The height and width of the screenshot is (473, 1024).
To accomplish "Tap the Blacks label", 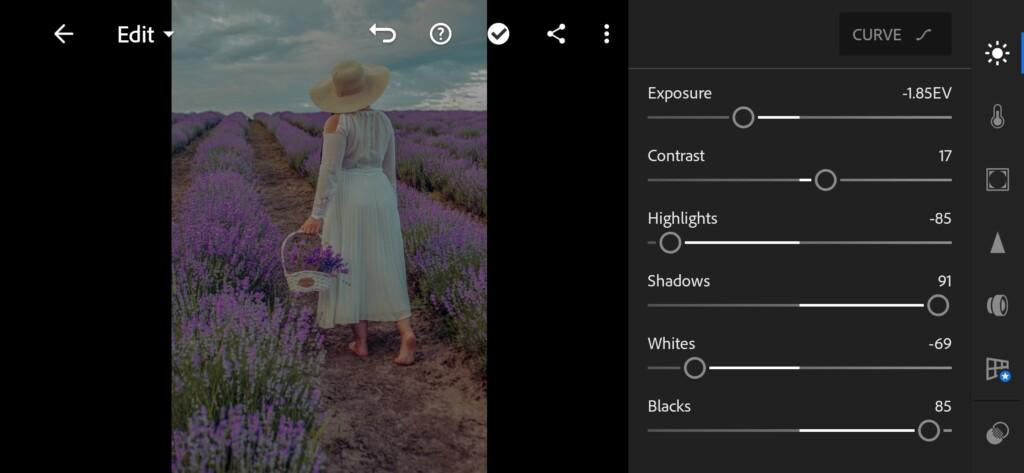I will [669, 406].
